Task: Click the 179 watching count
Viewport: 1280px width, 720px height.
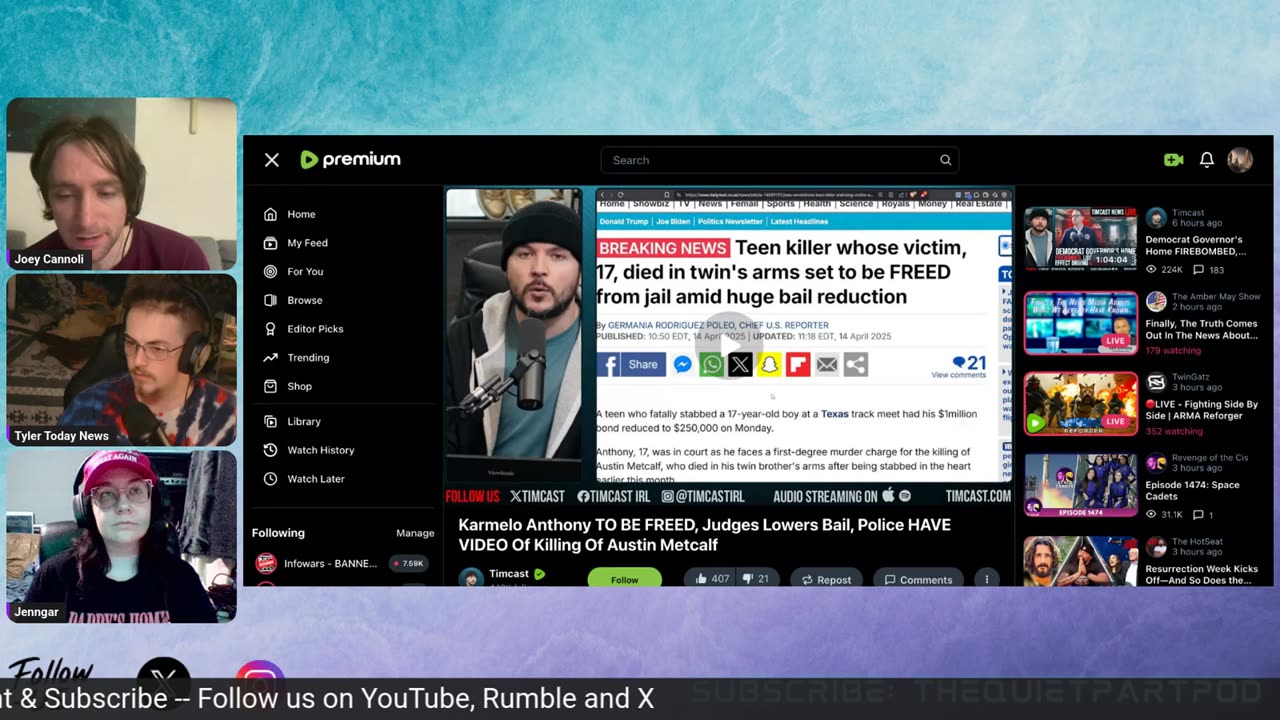Action: coord(1173,351)
